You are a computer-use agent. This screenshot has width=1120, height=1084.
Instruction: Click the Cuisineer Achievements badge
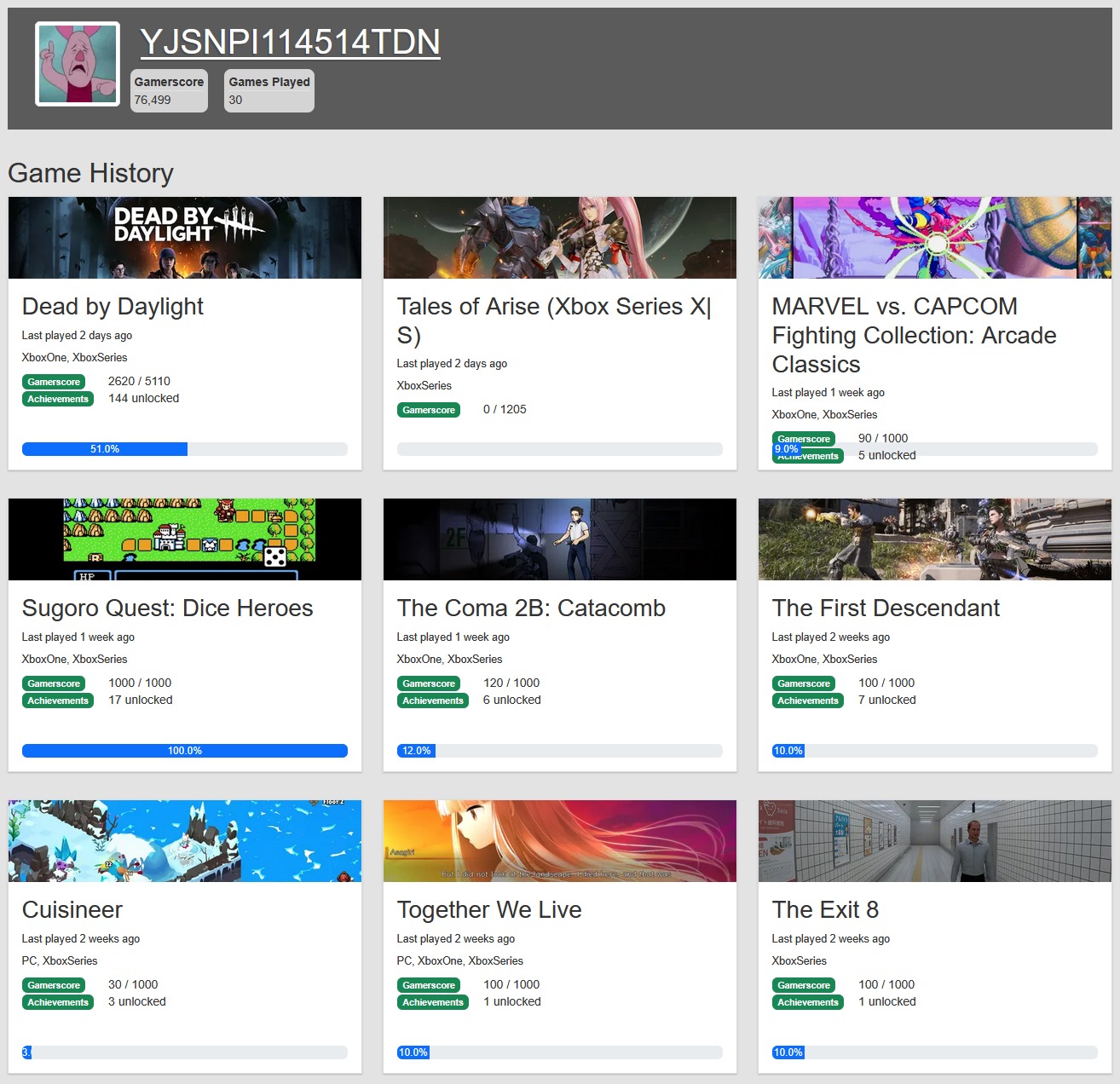pyautogui.click(x=58, y=1002)
